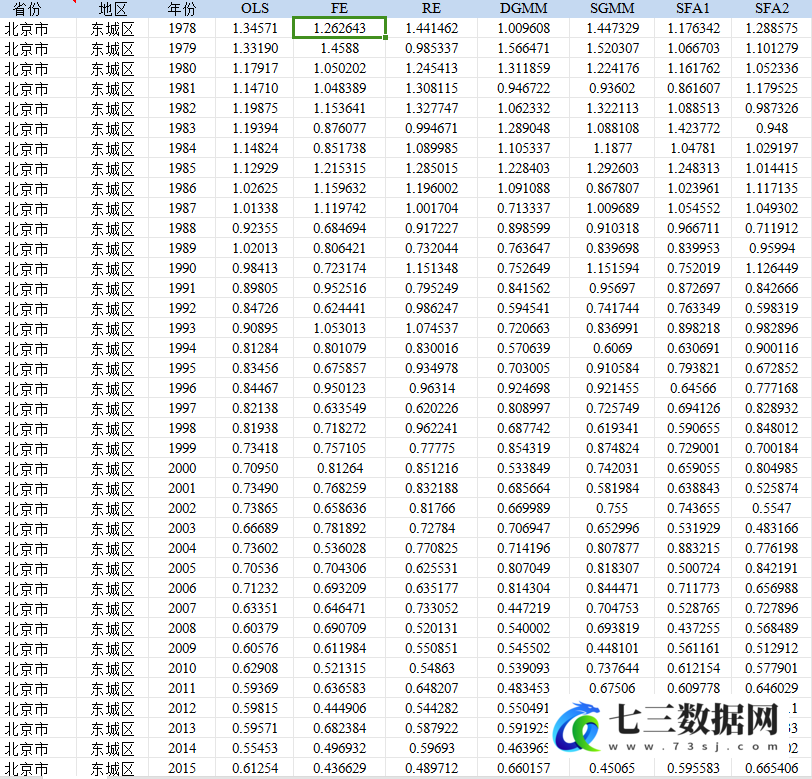
Task: Select the SFA2 column header
Action: click(772, 8)
